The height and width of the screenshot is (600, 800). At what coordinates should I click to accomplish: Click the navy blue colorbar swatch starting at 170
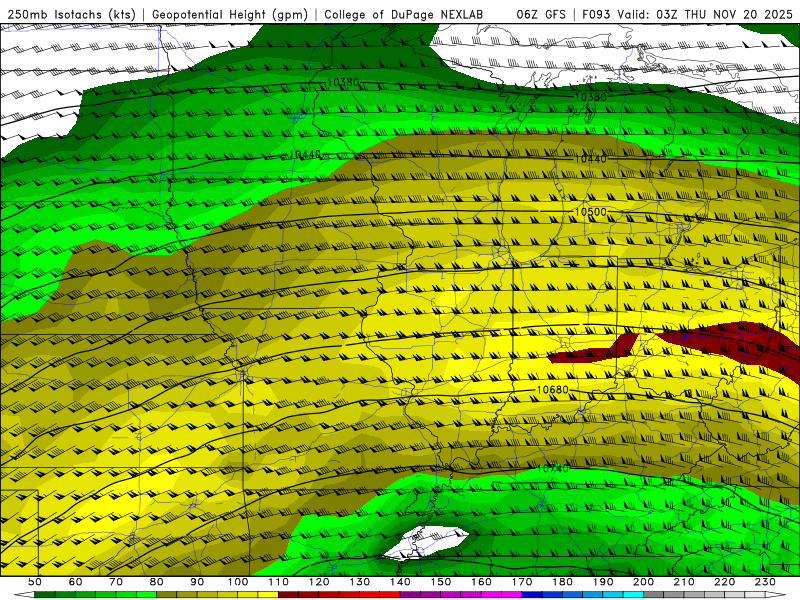(532, 595)
